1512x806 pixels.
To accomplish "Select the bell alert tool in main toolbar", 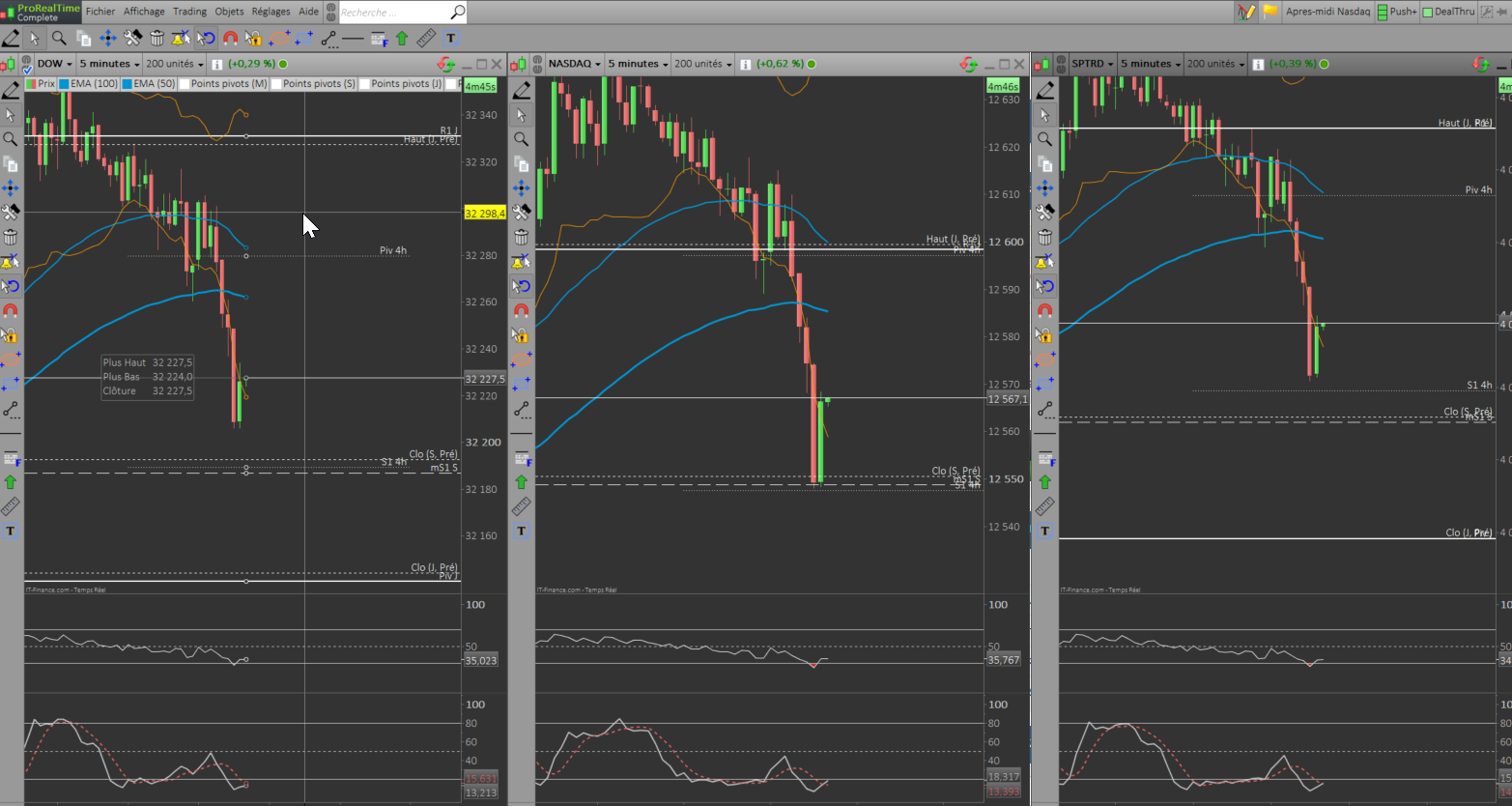I will pyautogui.click(x=181, y=39).
